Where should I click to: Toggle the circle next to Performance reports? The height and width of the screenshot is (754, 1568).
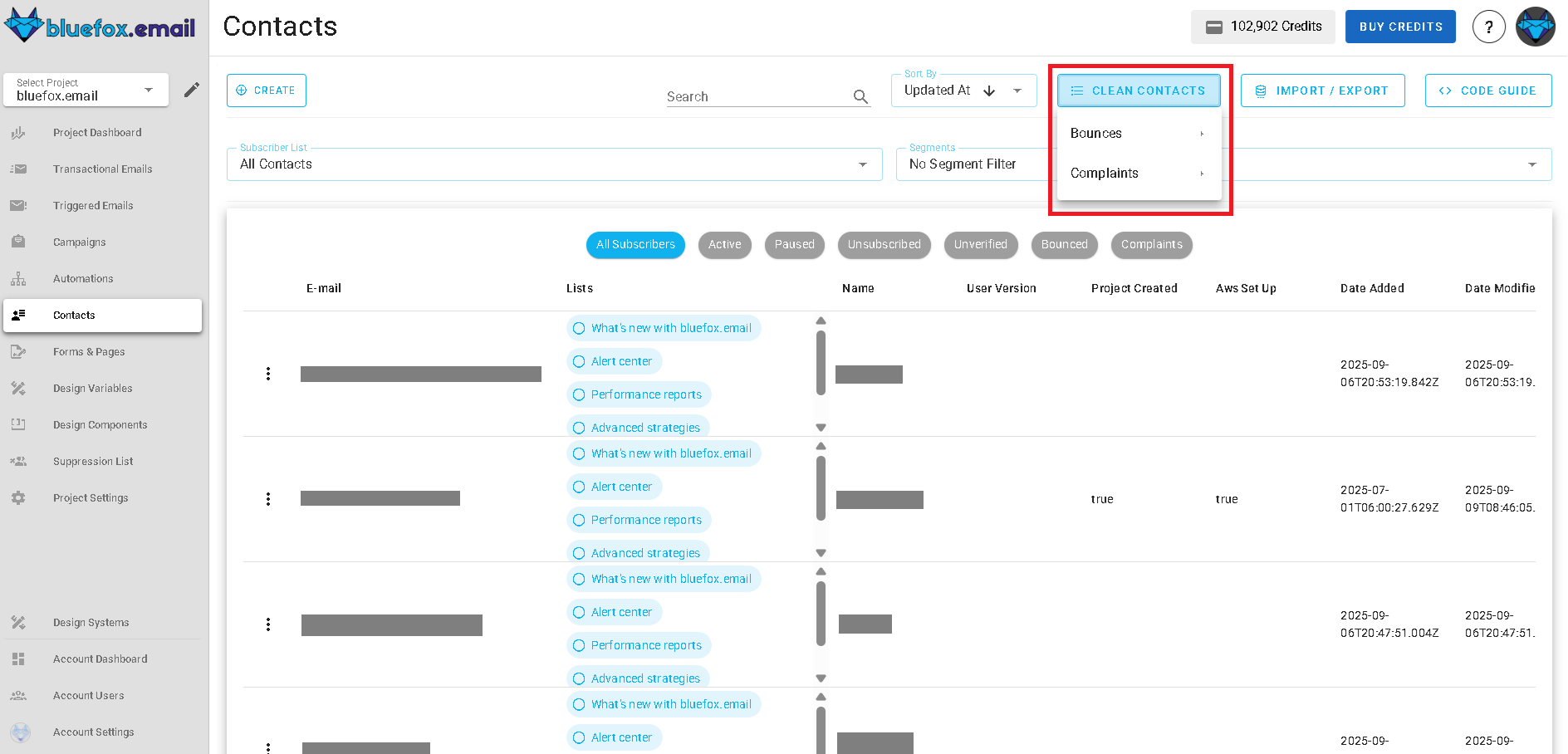click(x=579, y=394)
